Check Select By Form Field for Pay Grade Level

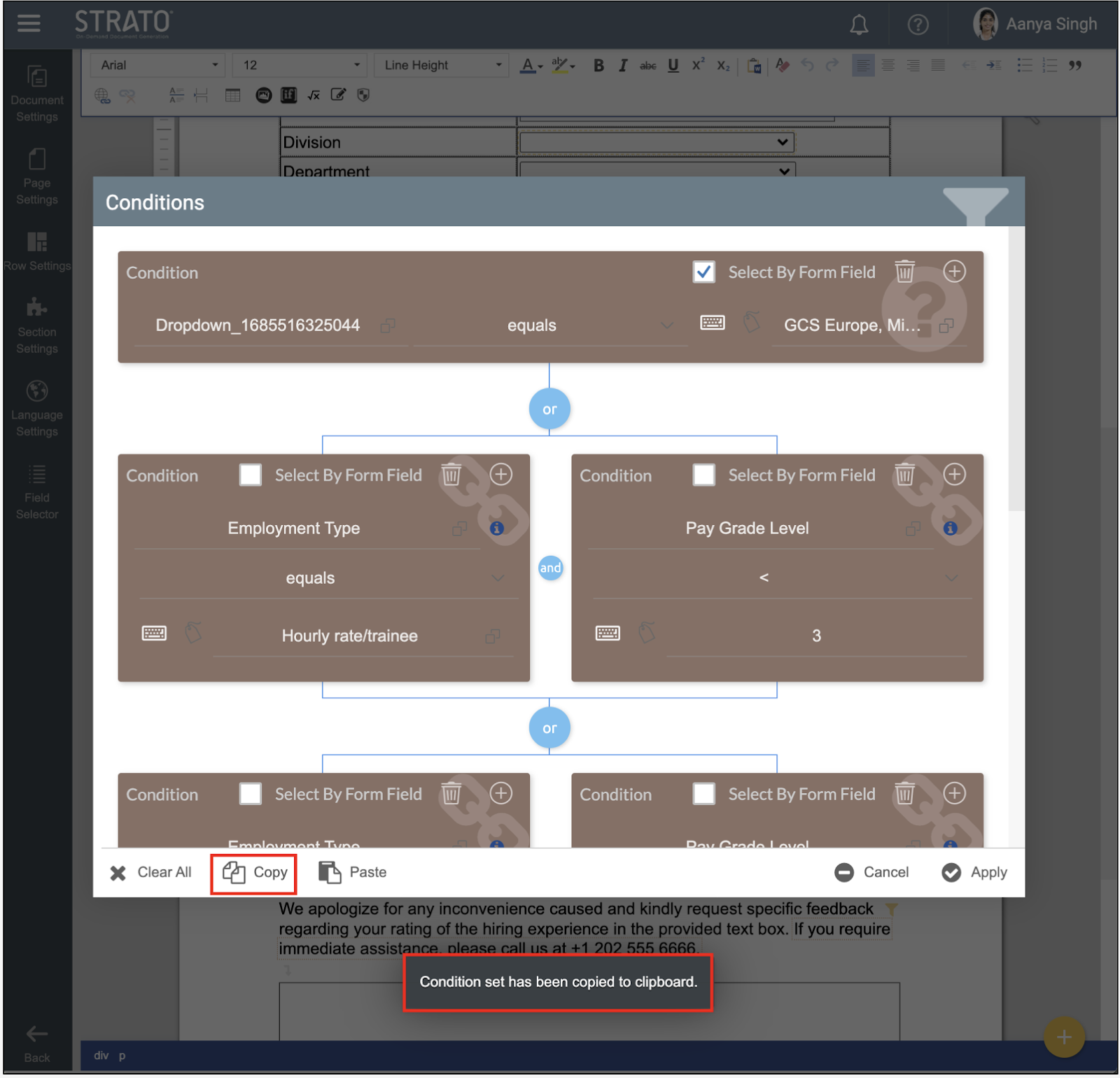tap(703, 475)
